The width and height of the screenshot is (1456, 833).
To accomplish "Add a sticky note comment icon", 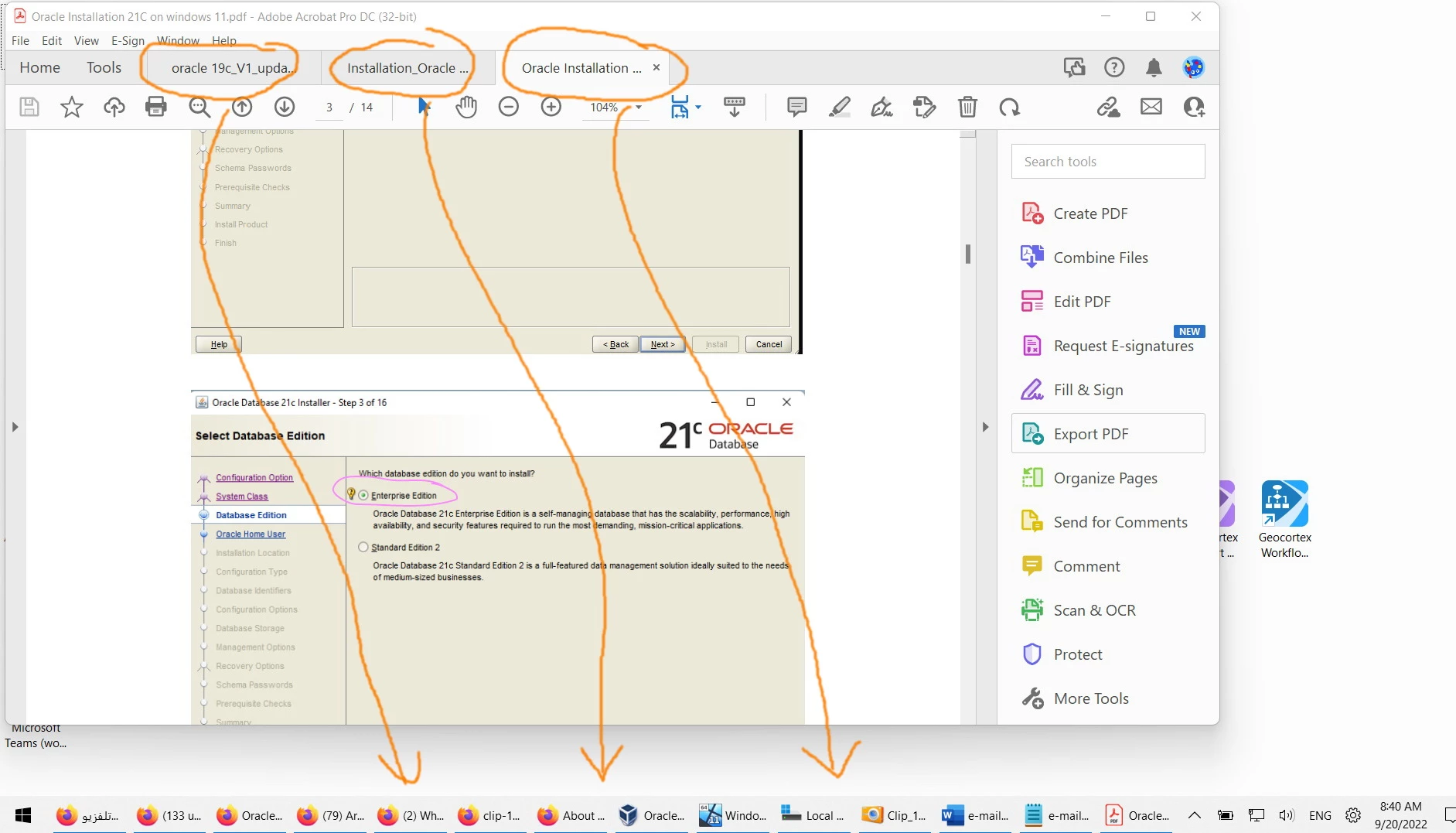I will pos(796,107).
